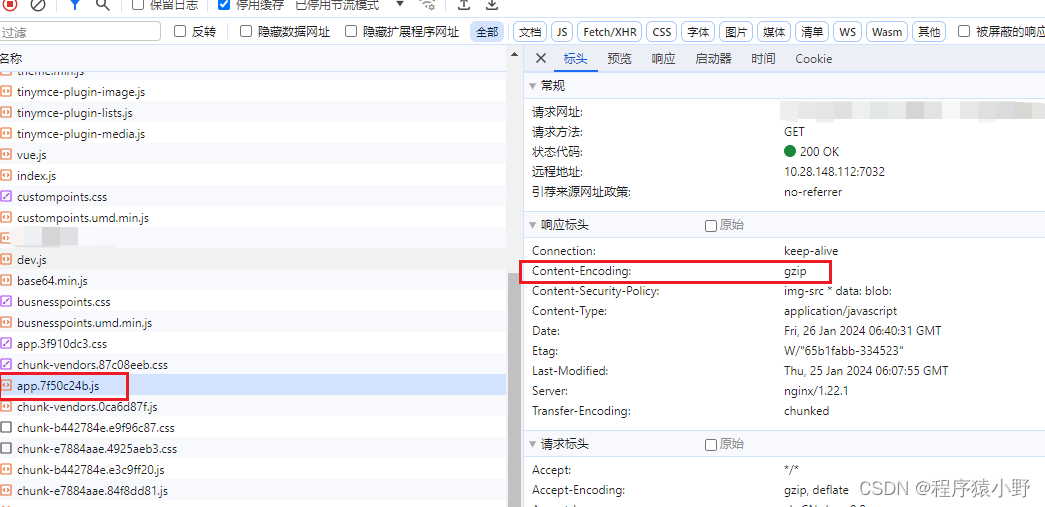Uncheck the 停用缓存 checkbox
This screenshot has width=1045, height=507.
click(x=224, y=5)
